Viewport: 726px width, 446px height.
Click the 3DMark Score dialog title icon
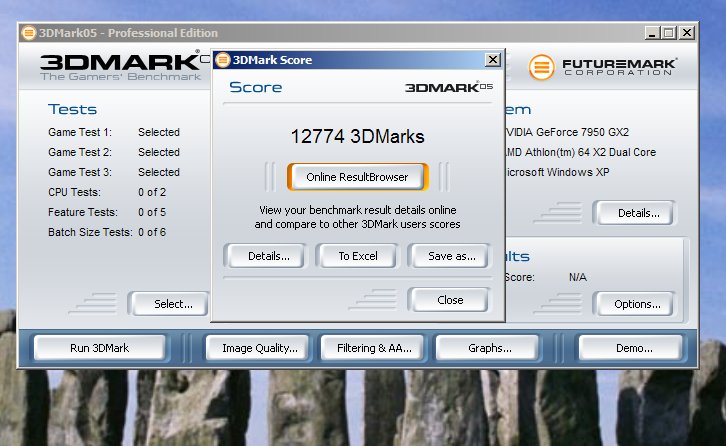[223, 60]
